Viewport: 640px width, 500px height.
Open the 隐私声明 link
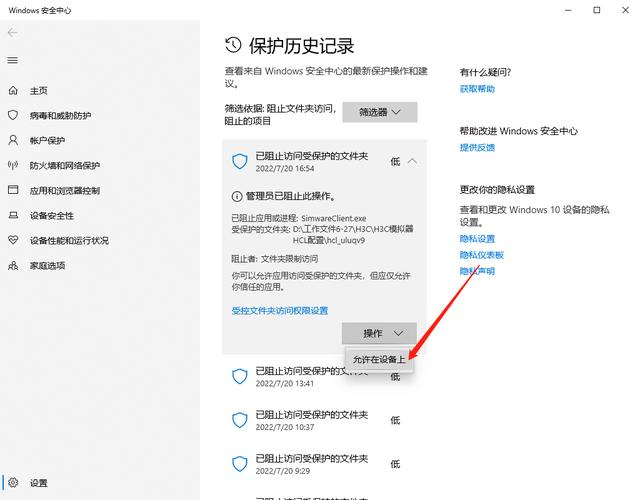[x=477, y=271]
